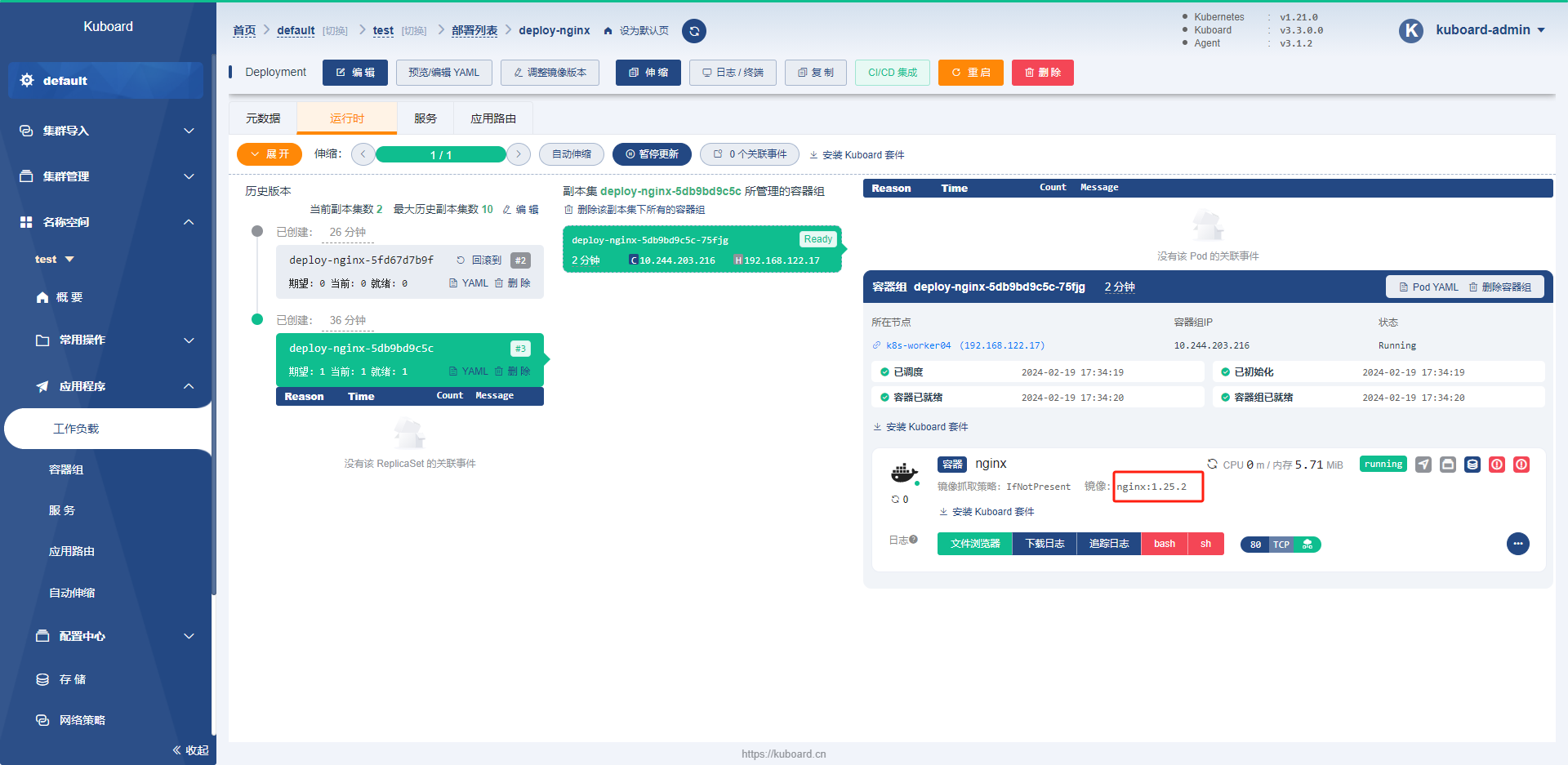Click 回滚到 for revision #2
This screenshot has width=1568, height=765.
[479, 260]
